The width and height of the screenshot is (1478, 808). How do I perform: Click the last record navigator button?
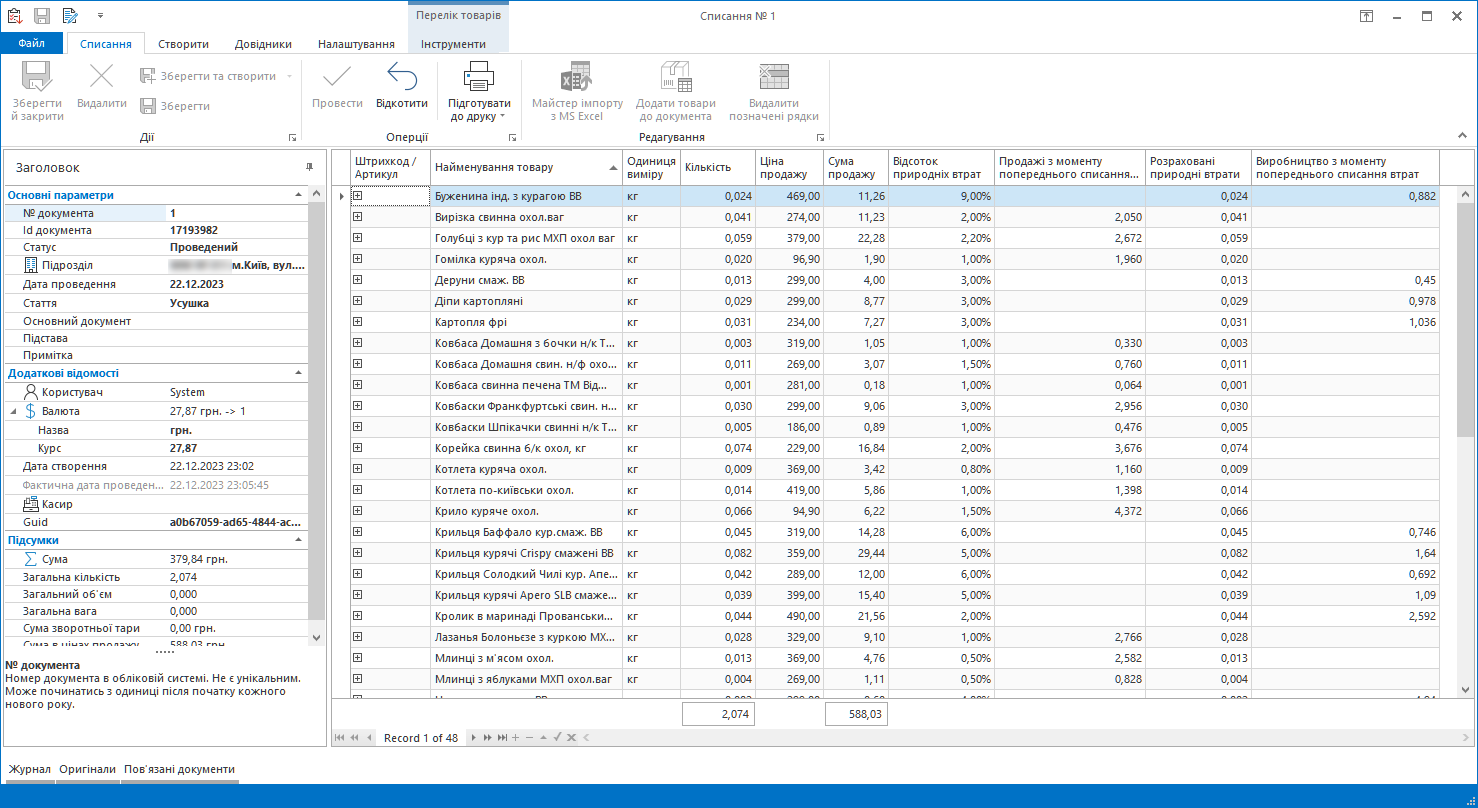point(502,738)
